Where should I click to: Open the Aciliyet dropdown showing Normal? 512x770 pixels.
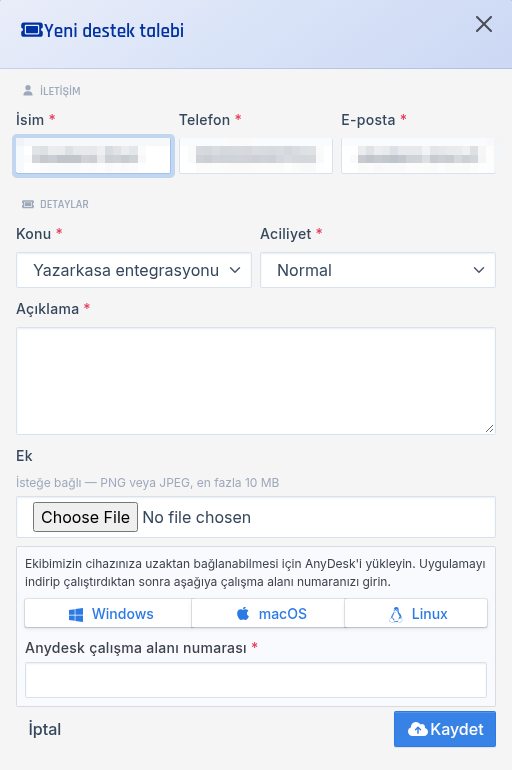coord(378,270)
